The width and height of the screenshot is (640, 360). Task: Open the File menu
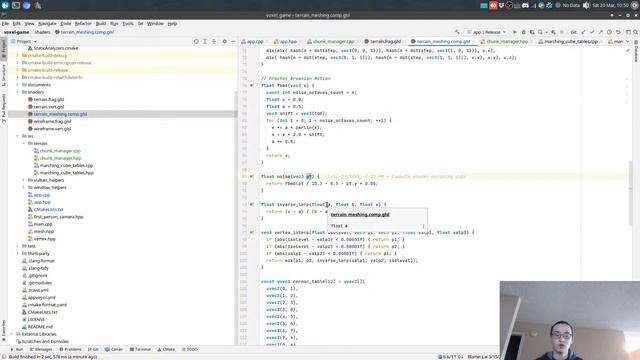5,24
